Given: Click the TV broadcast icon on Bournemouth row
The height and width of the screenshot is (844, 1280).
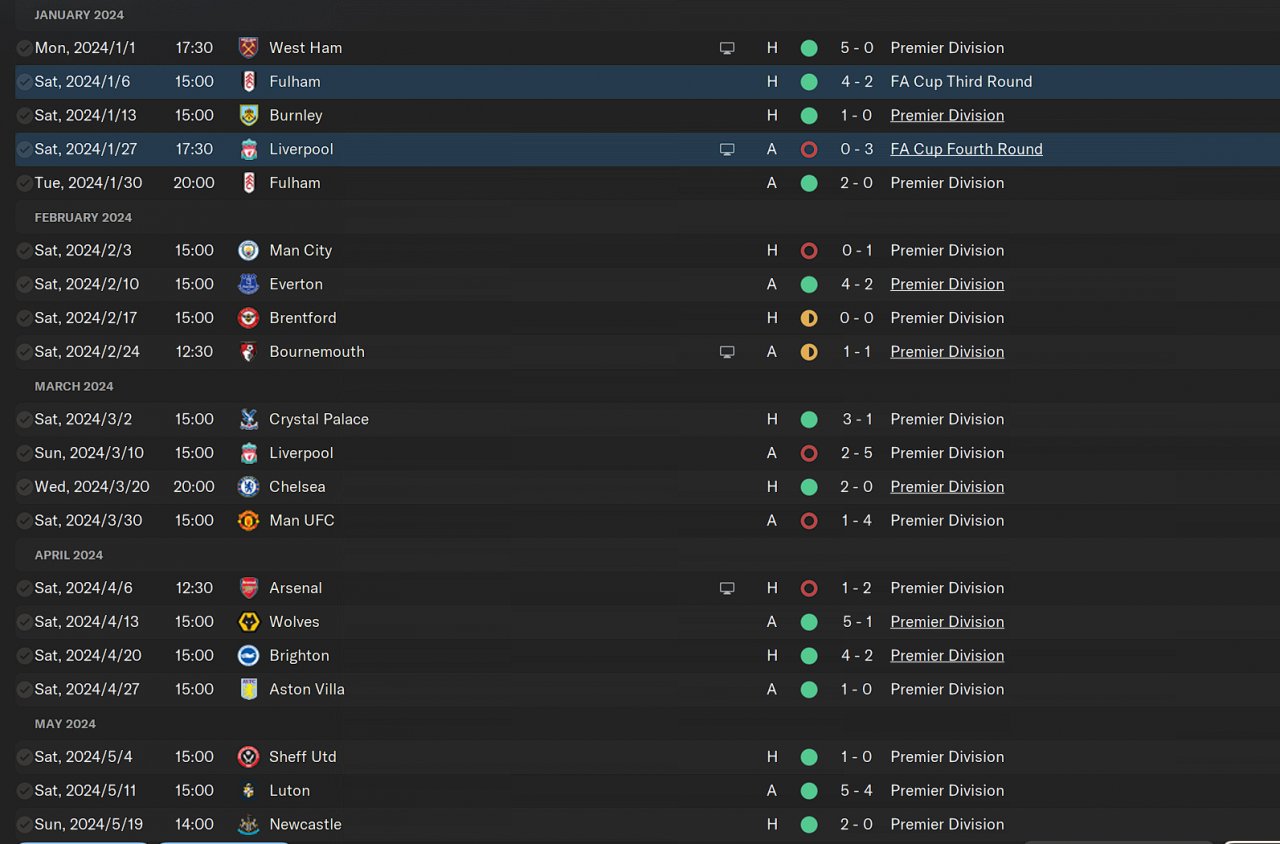Looking at the screenshot, I should coord(727,352).
